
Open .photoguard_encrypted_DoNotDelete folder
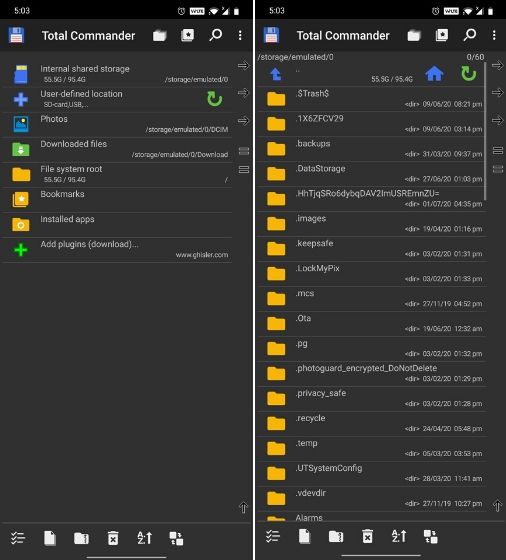coord(371,374)
